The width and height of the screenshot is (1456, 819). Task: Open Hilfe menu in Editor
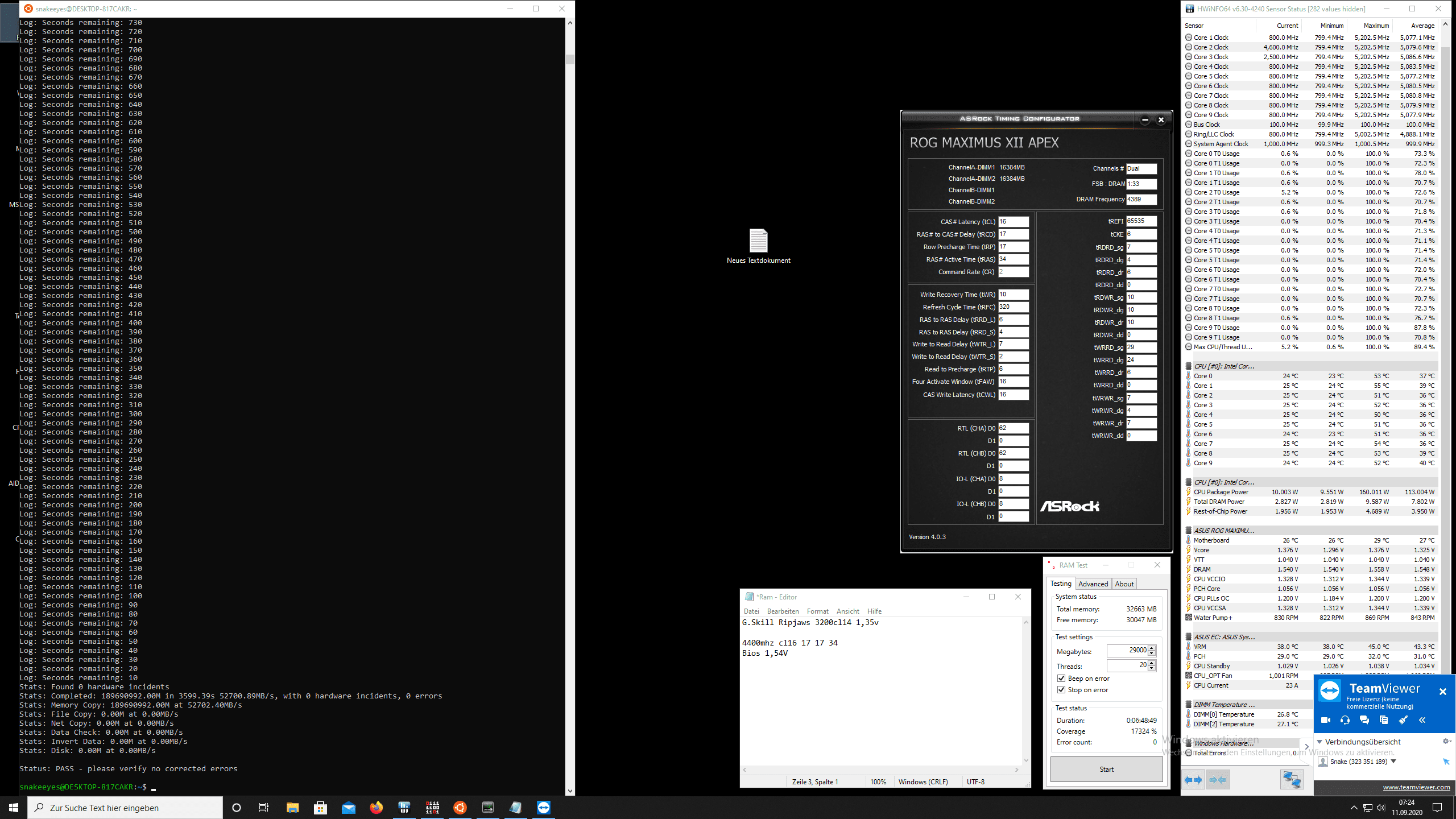point(874,611)
